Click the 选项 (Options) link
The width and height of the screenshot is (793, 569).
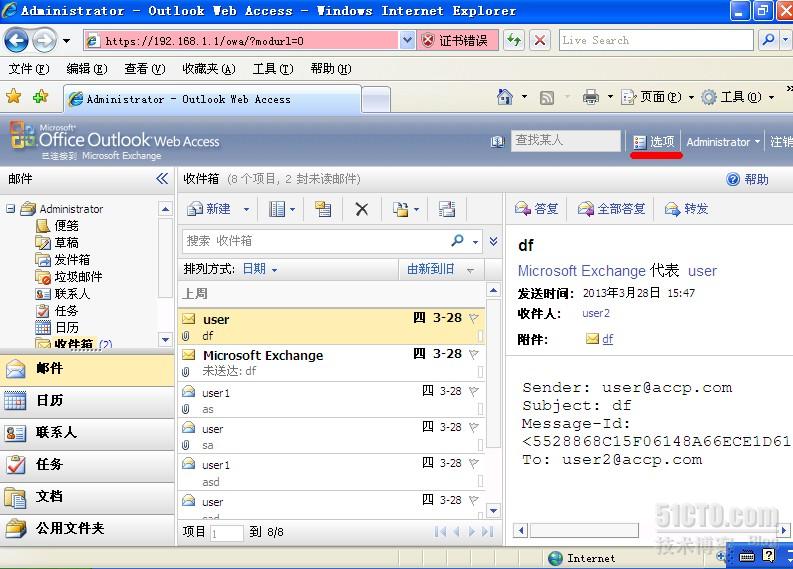[x=654, y=142]
